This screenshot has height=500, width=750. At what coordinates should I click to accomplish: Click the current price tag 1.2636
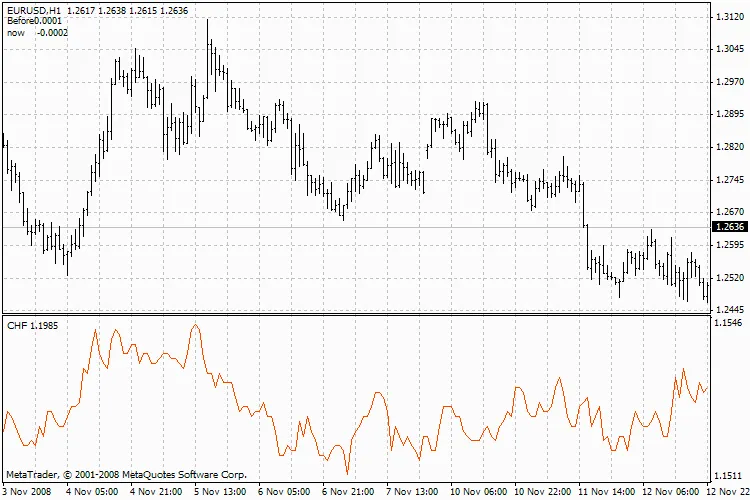(729, 227)
